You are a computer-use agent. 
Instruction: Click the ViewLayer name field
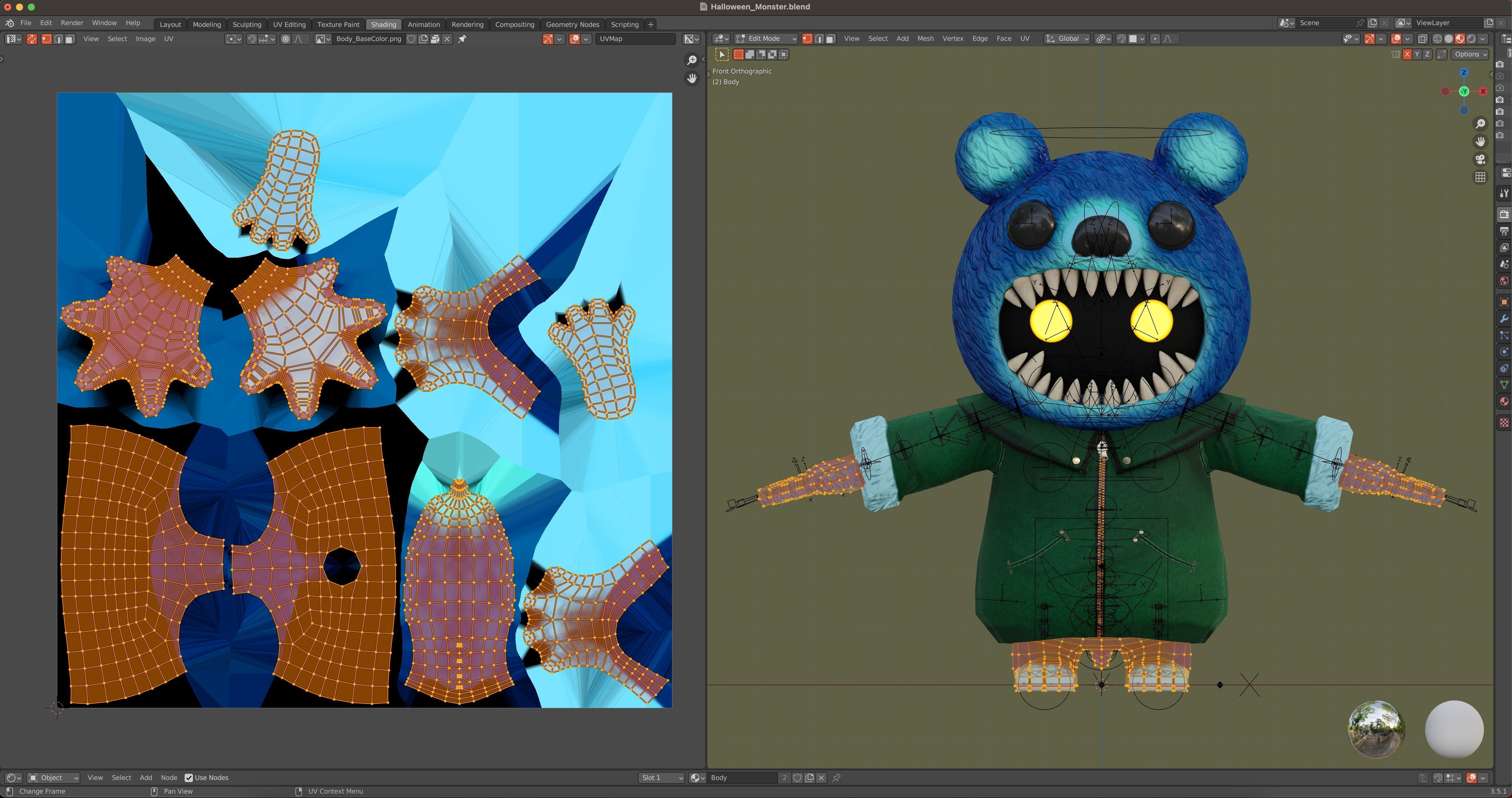point(1447,23)
